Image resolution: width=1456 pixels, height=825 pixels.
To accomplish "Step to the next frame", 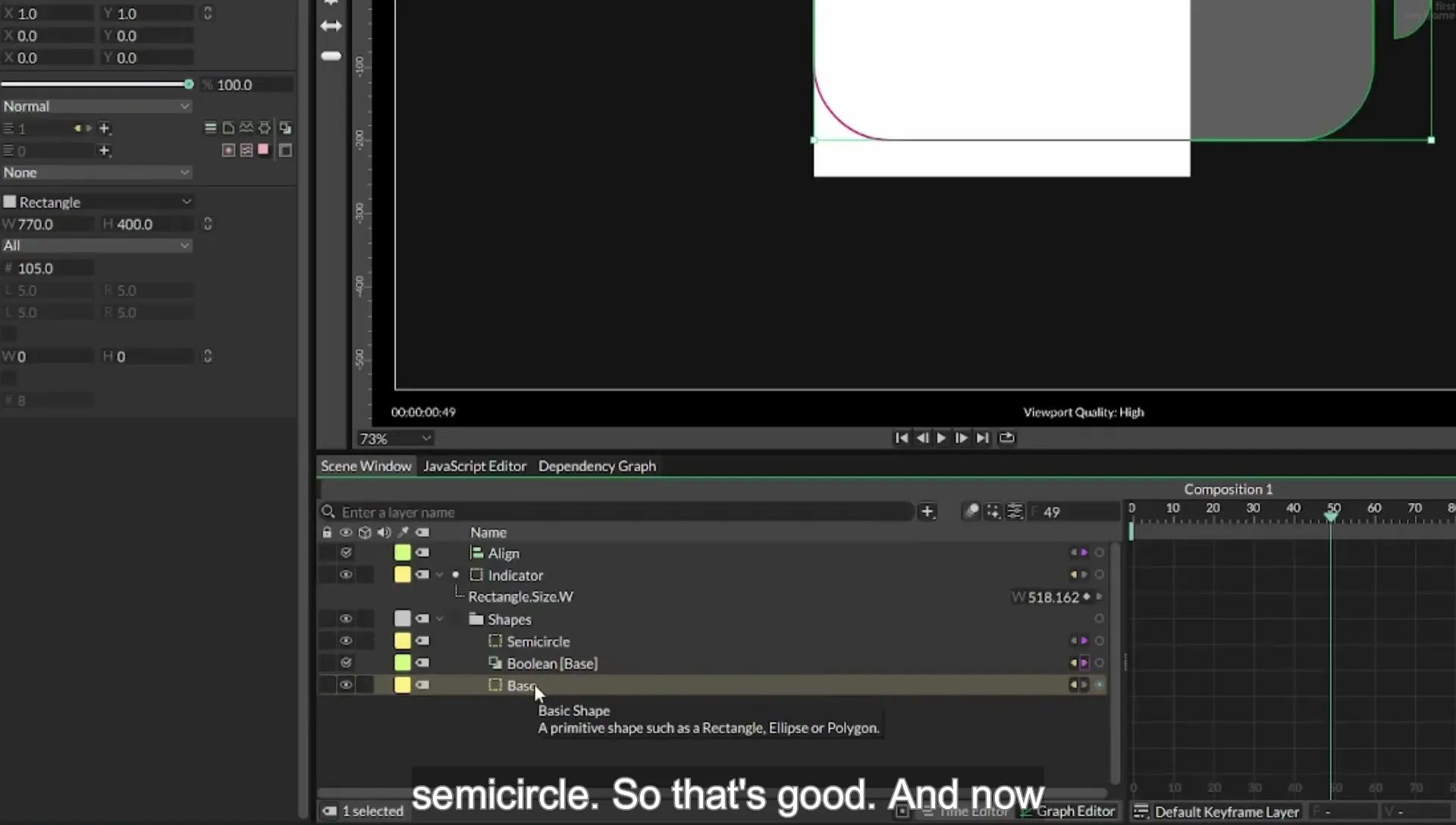I will (961, 438).
